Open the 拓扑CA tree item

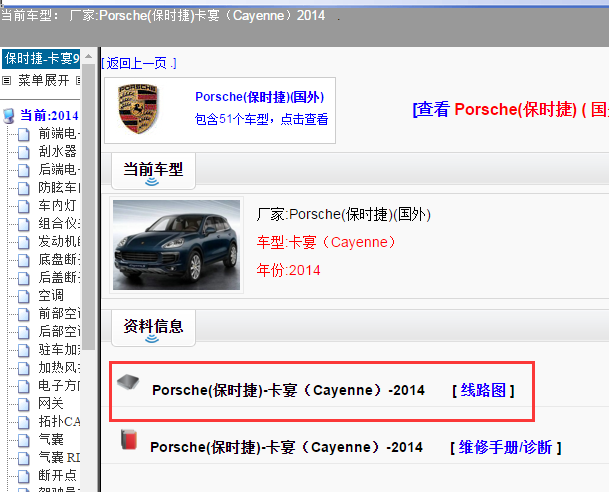pos(59,421)
